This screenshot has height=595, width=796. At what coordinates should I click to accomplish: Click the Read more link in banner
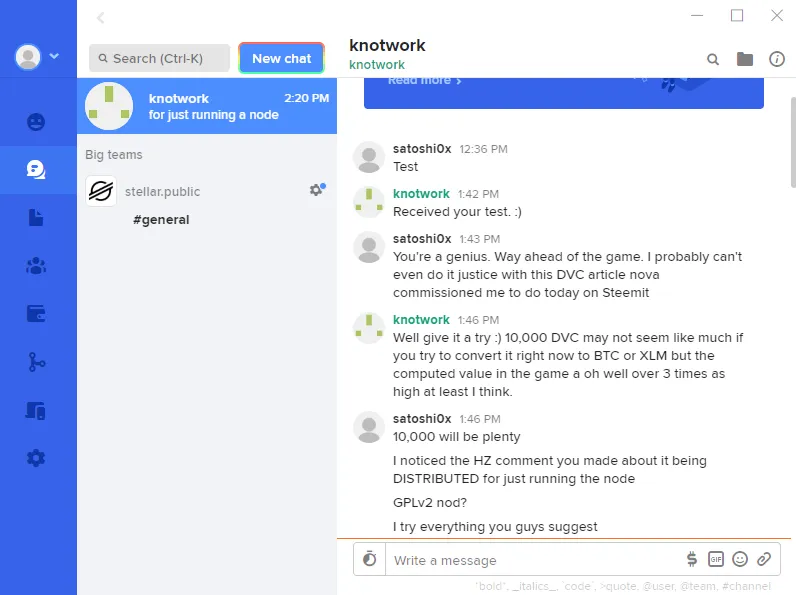(x=424, y=81)
